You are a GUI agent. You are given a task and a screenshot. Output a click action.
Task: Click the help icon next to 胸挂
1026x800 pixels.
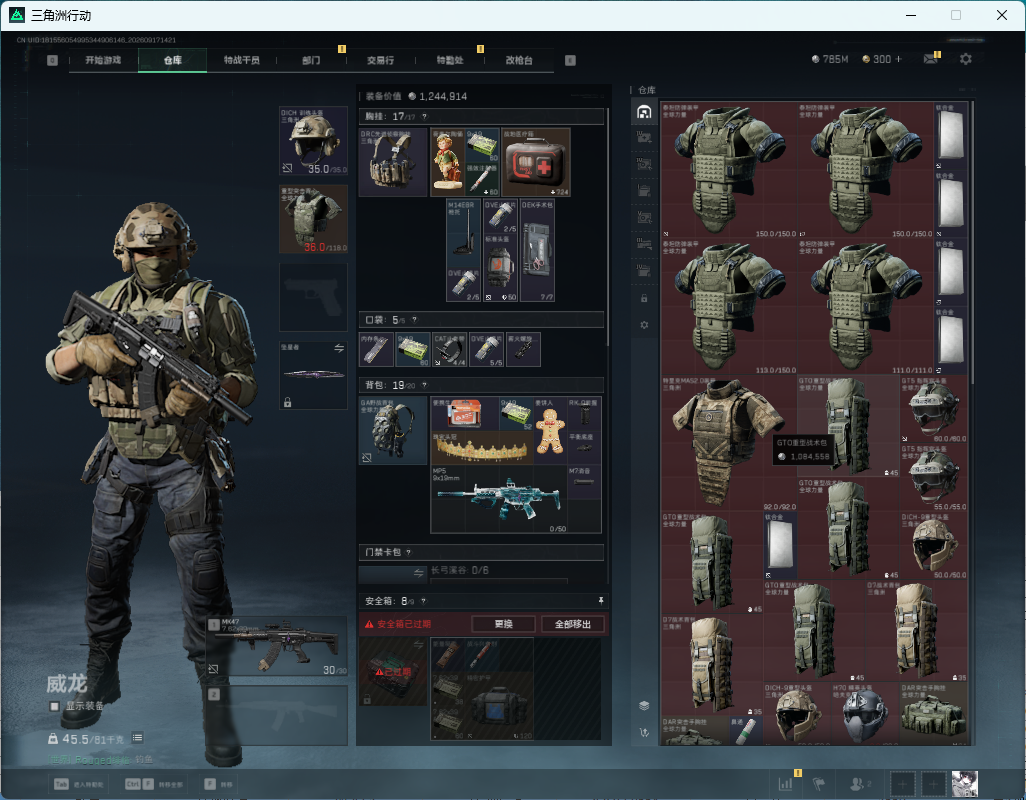(x=424, y=116)
